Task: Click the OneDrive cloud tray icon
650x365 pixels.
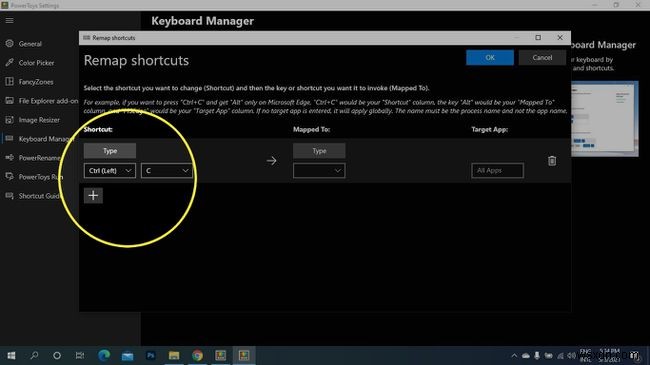Action: [526, 355]
